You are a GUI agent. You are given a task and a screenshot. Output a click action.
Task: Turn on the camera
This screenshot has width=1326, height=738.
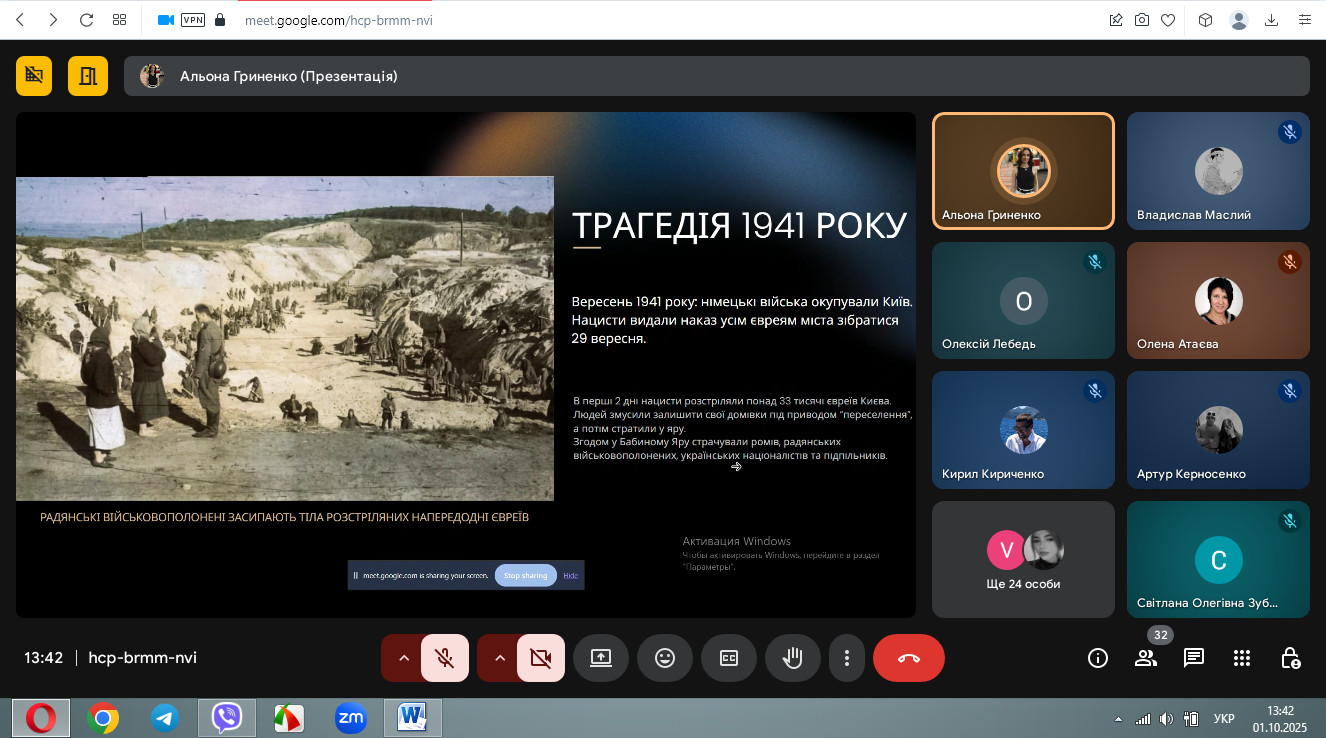pyautogui.click(x=541, y=658)
